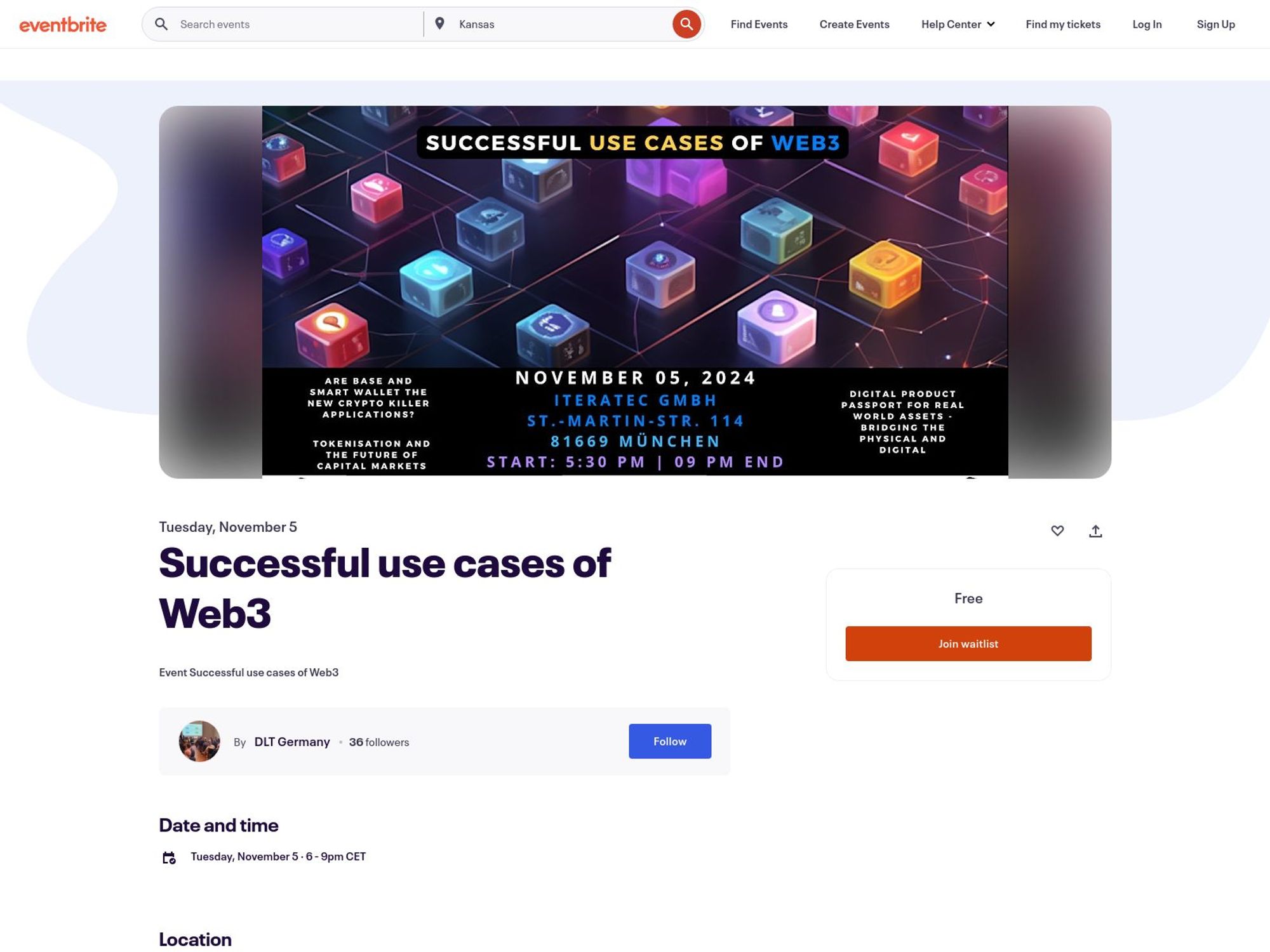Click the search magnifier icon

click(x=687, y=24)
